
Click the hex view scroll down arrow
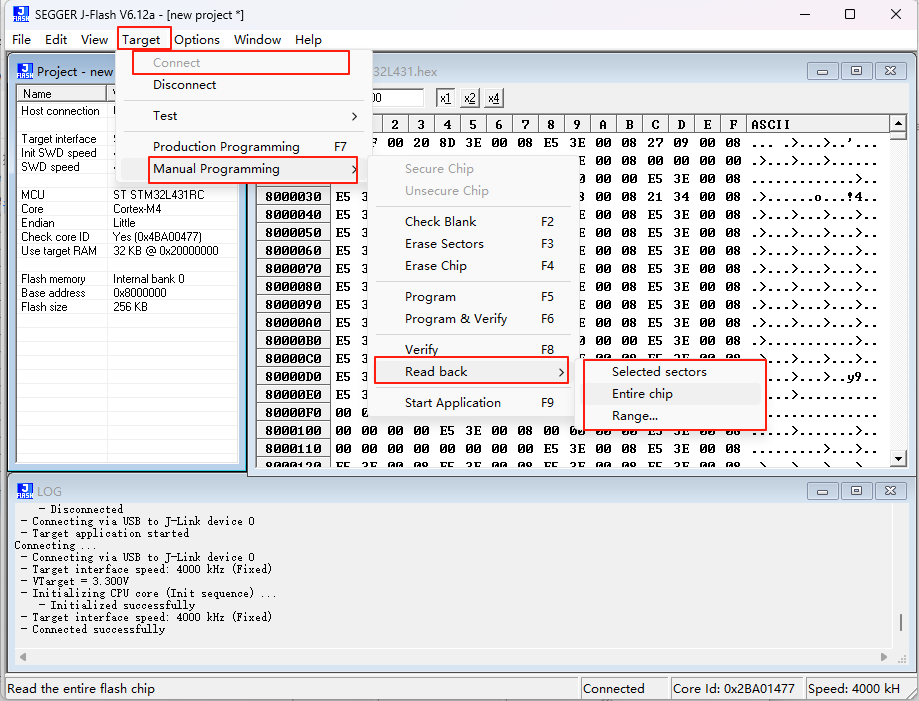(898, 458)
